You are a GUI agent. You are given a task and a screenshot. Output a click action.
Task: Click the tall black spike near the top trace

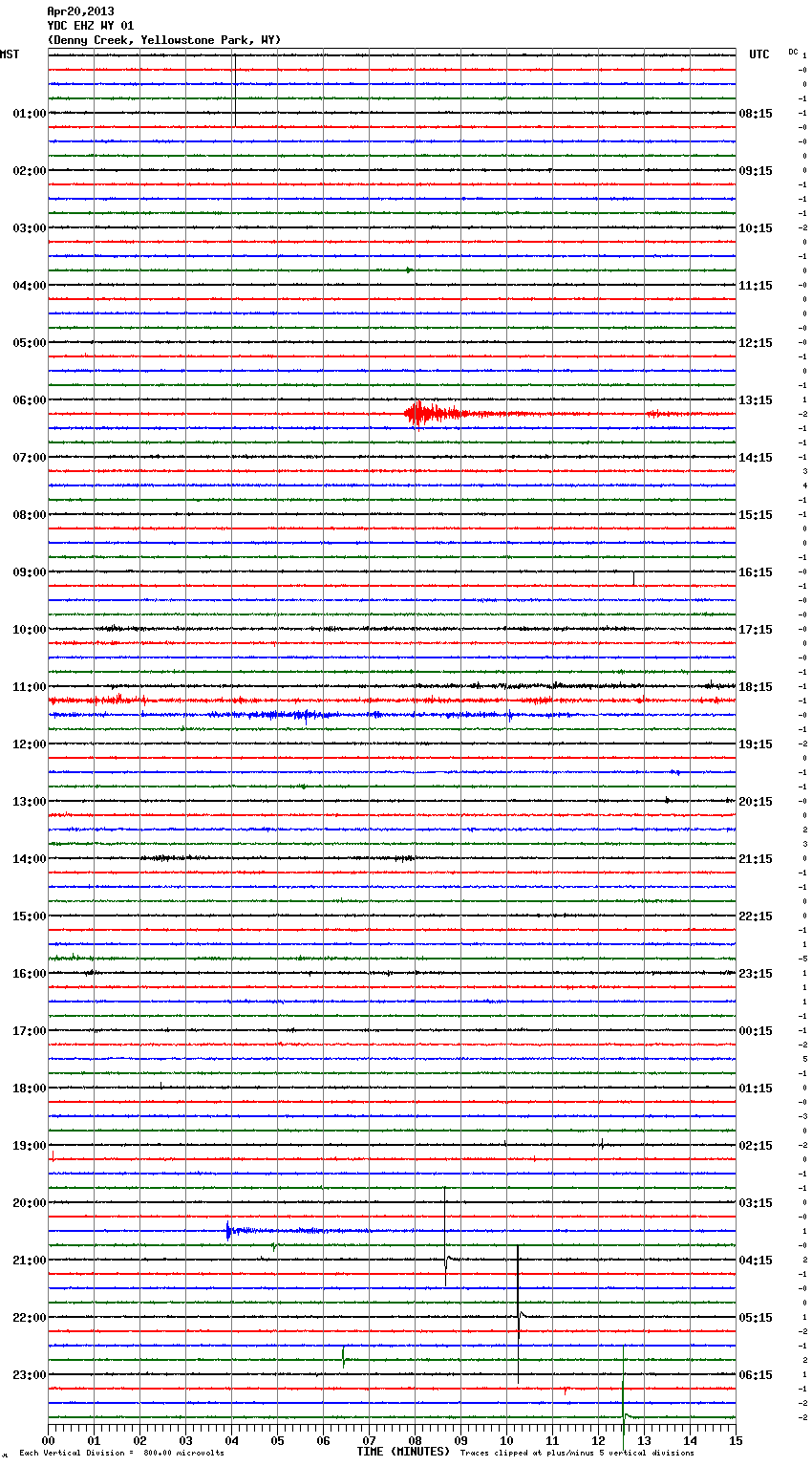click(235, 90)
